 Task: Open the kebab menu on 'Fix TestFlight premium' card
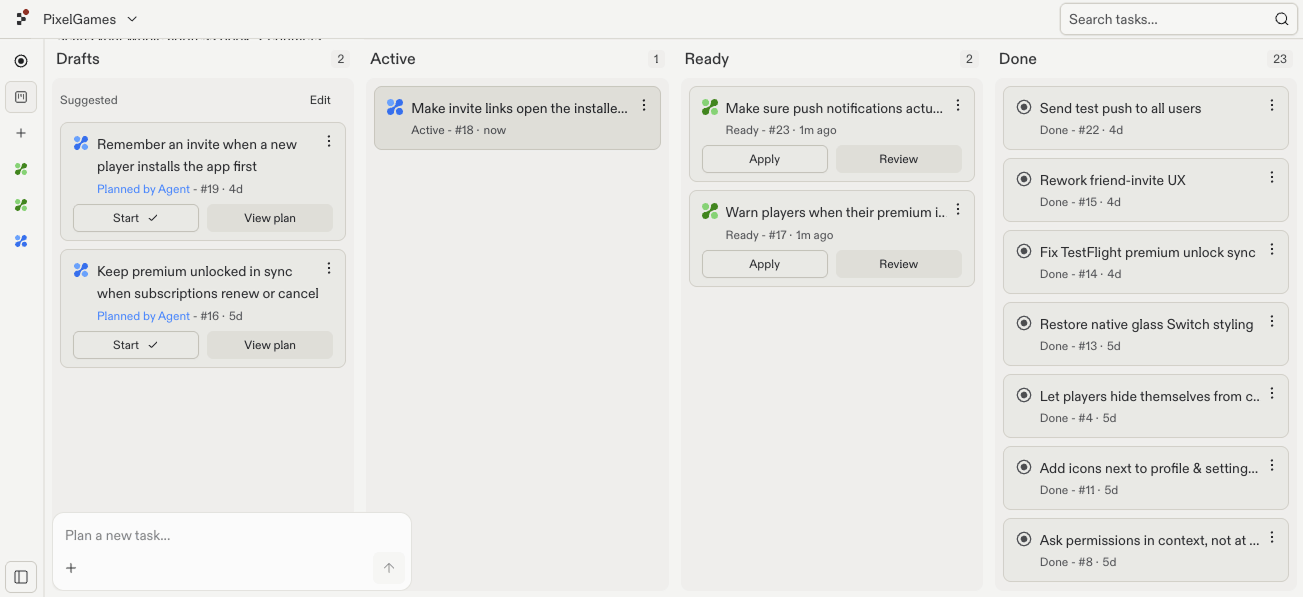pos(1272,250)
